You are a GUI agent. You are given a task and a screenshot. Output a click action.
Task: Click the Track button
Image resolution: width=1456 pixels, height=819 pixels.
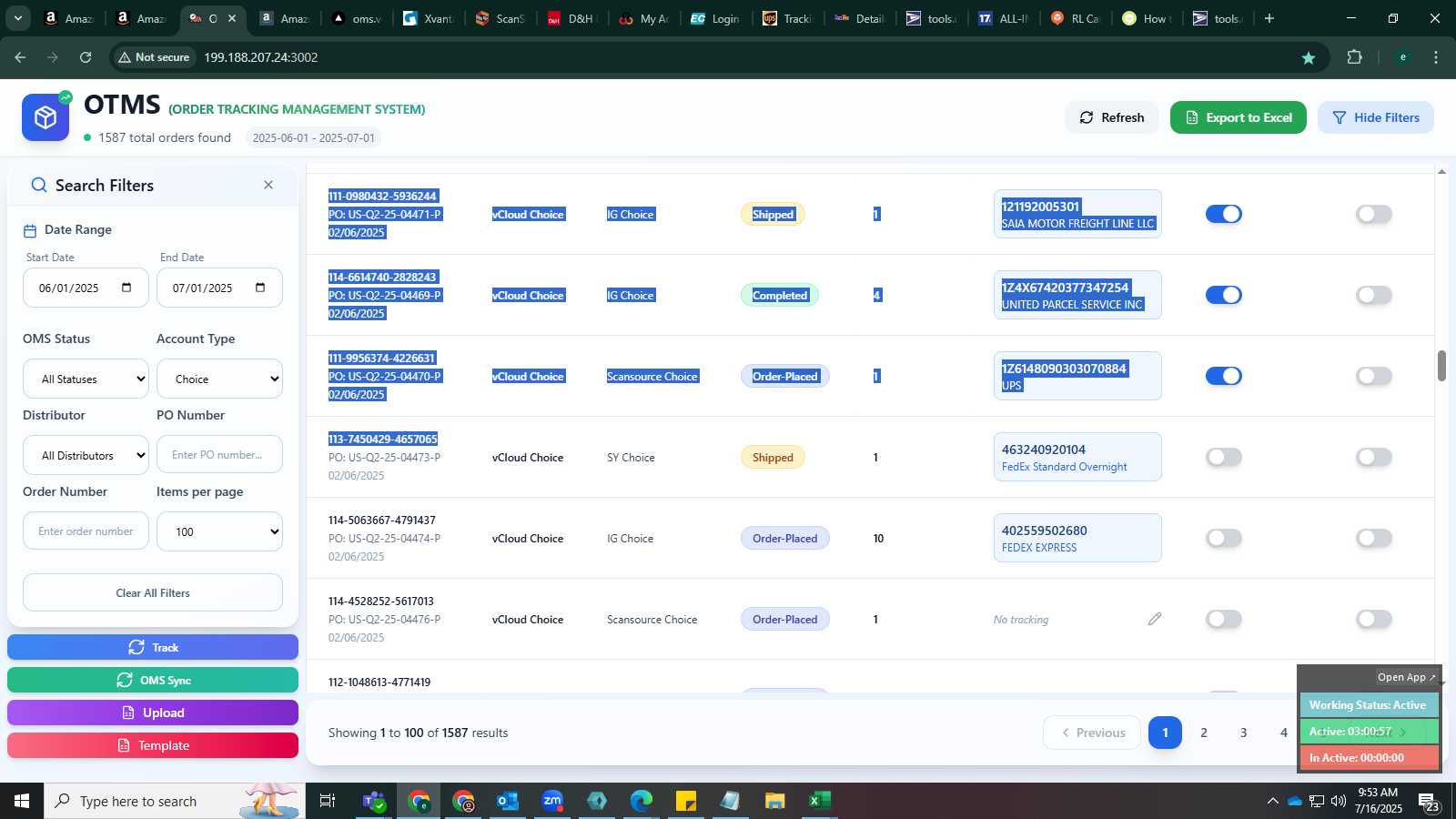pos(153,647)
